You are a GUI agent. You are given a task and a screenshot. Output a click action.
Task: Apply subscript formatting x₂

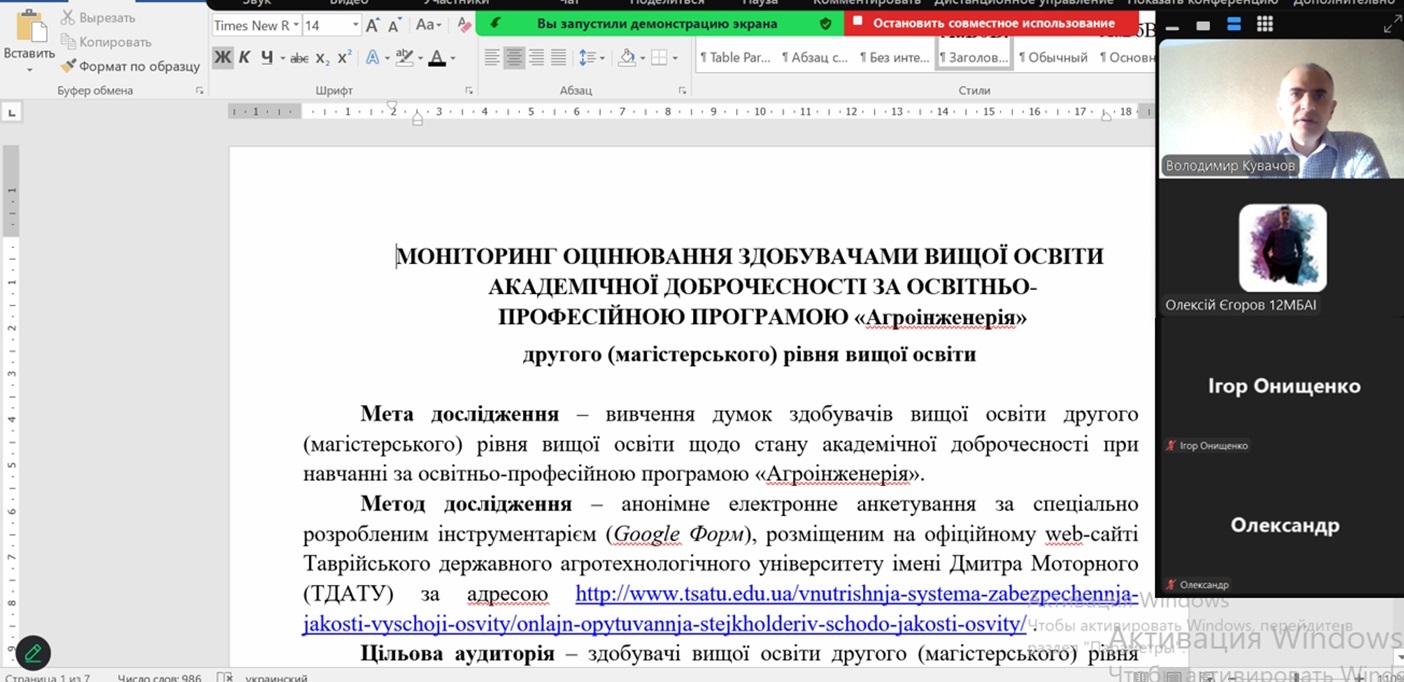pos(322,58)
